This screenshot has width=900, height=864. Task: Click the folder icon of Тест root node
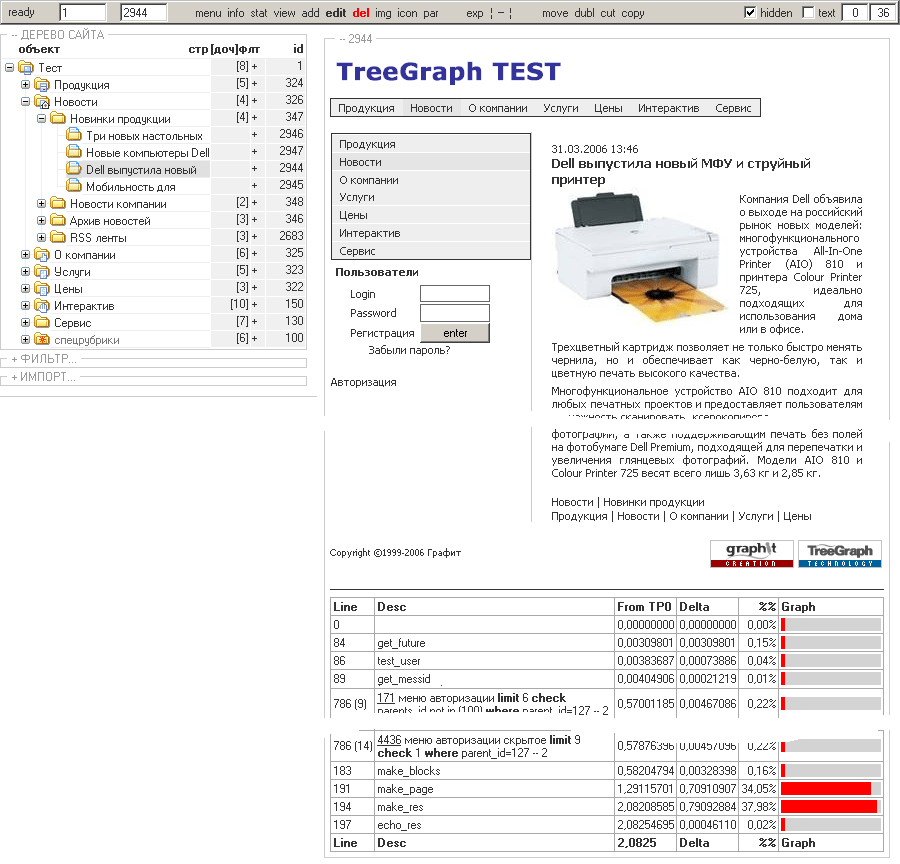coord(26,68)
